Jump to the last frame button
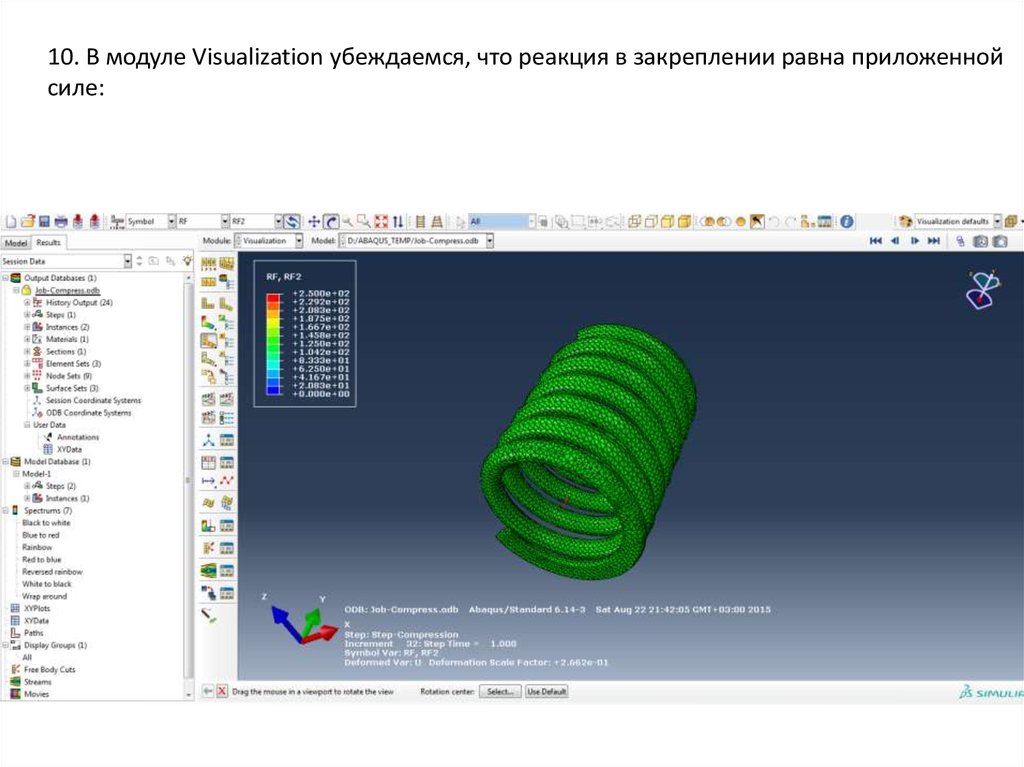This screenshot has height=767, width=1024. (x=933, y=241)
